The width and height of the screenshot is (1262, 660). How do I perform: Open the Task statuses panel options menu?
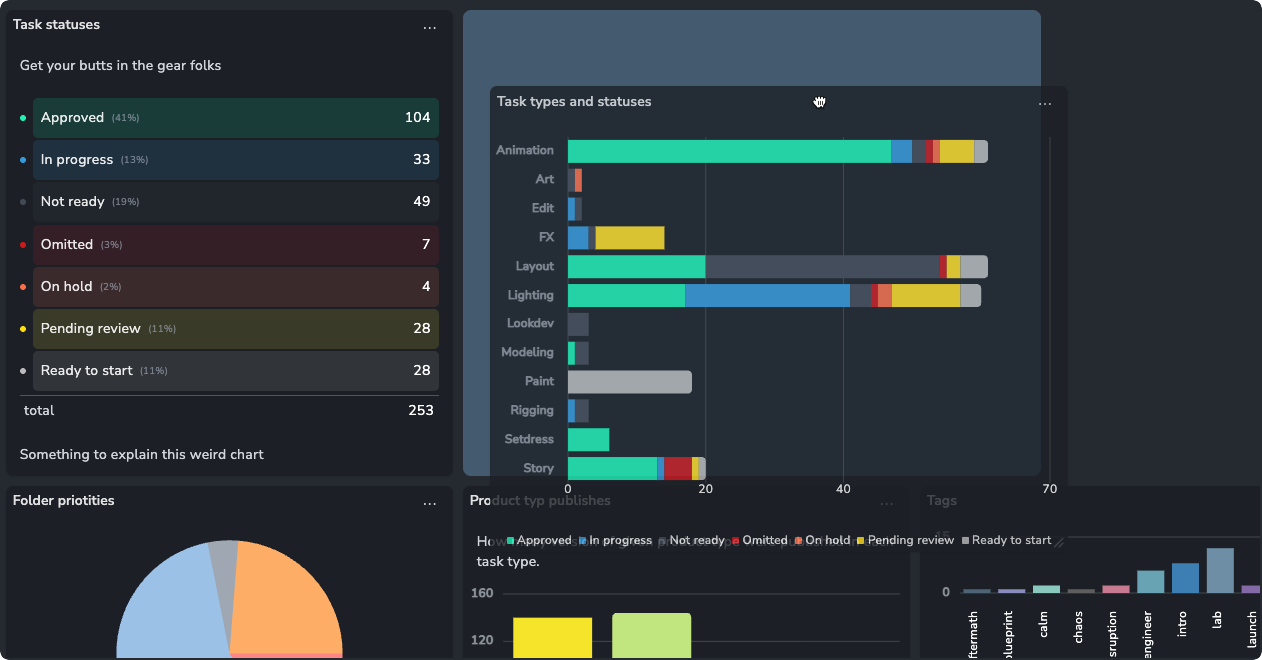pos(429,28)
